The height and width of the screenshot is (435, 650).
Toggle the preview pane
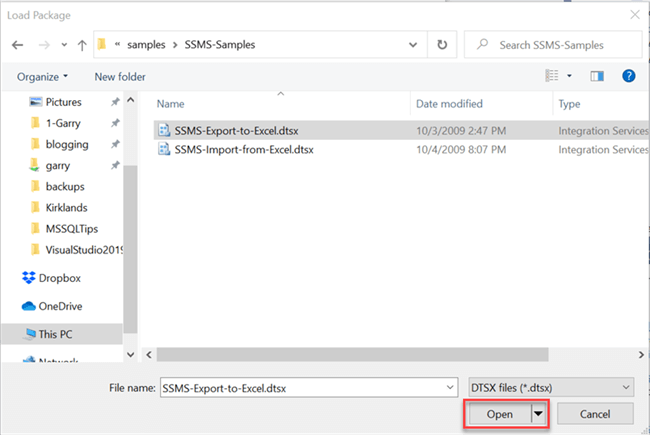[x=597, y=76]
